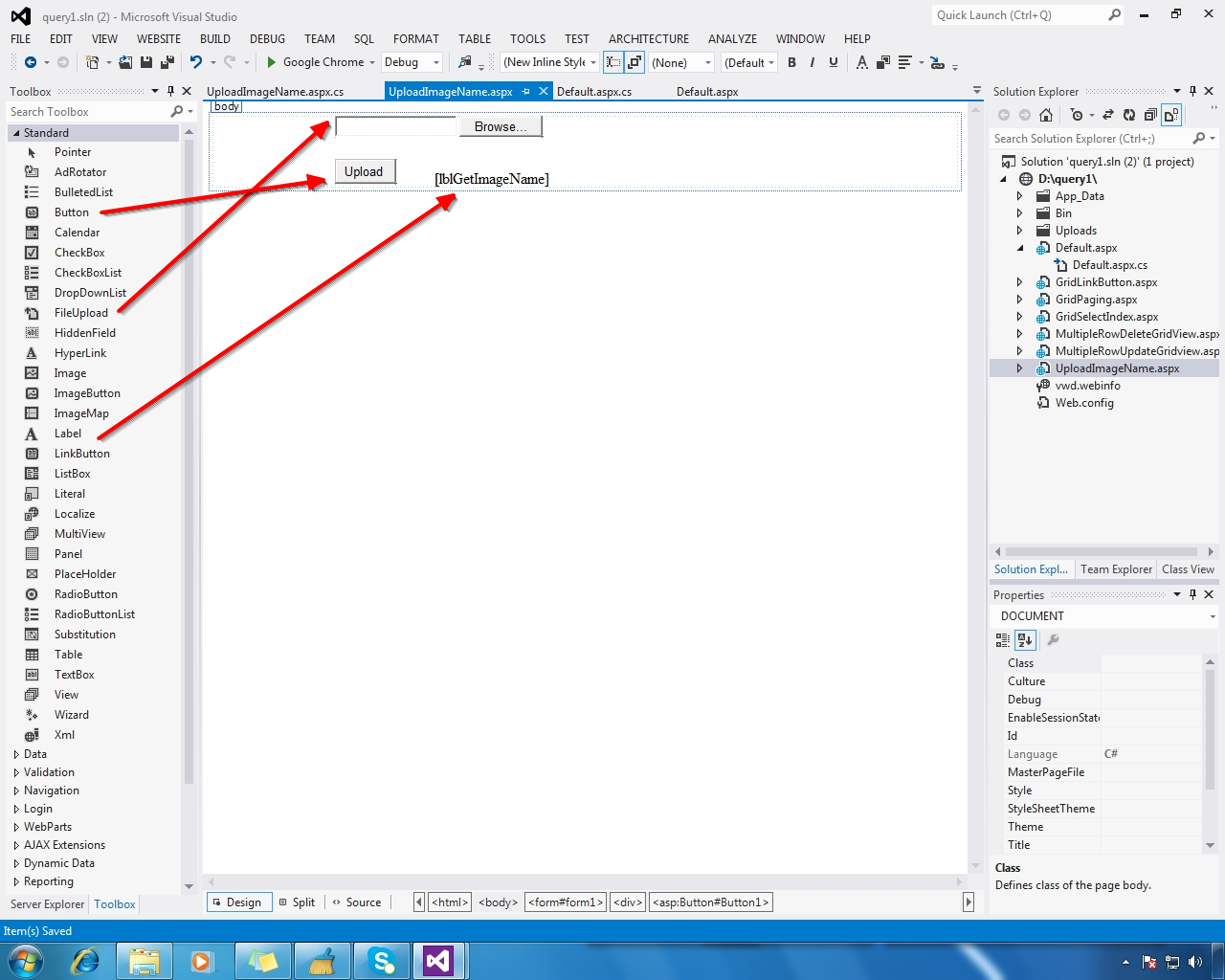Sort properties alphabetically in Properties panel

coord(1025,640)
